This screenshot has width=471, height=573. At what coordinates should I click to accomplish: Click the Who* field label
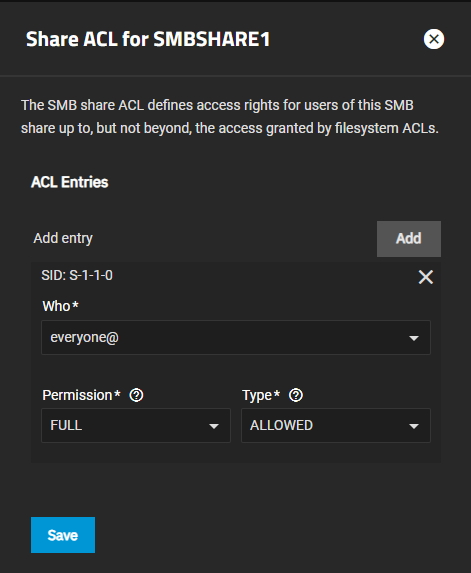60,306
